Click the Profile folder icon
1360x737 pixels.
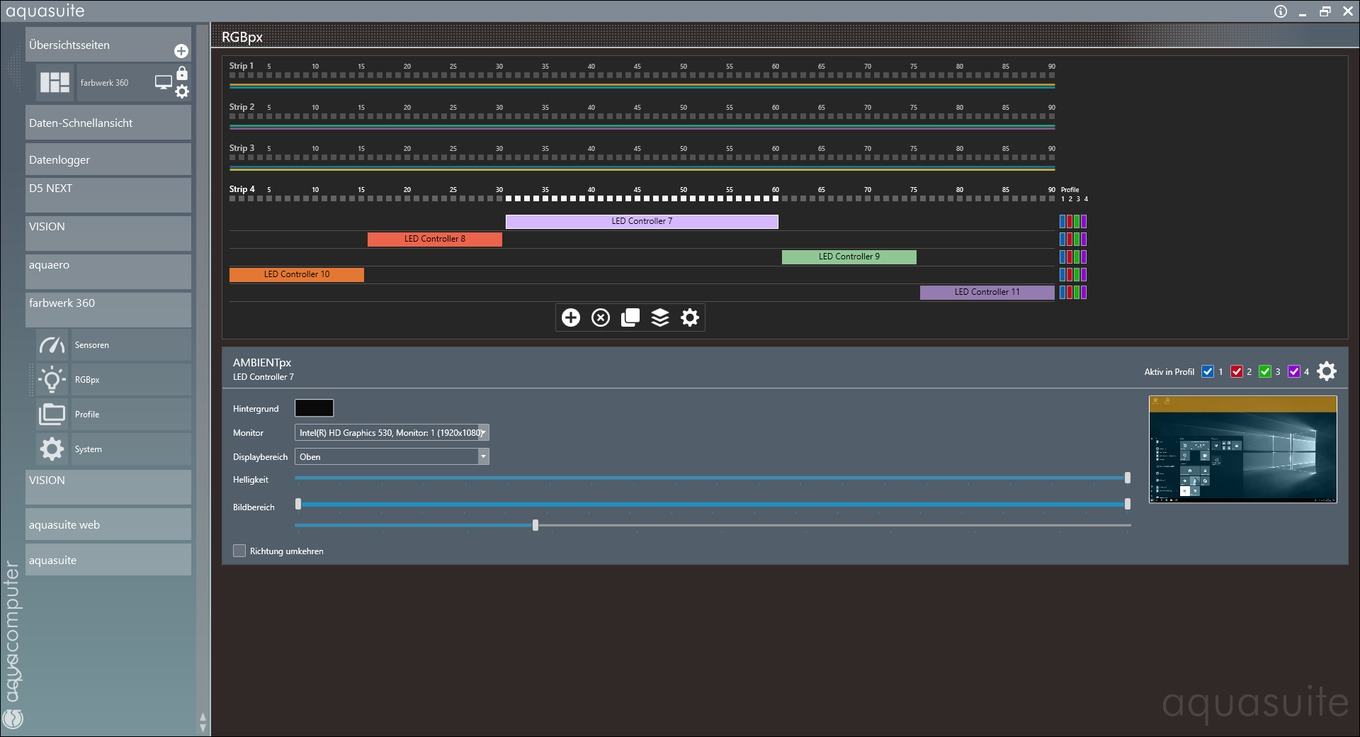tap(52, 414)
